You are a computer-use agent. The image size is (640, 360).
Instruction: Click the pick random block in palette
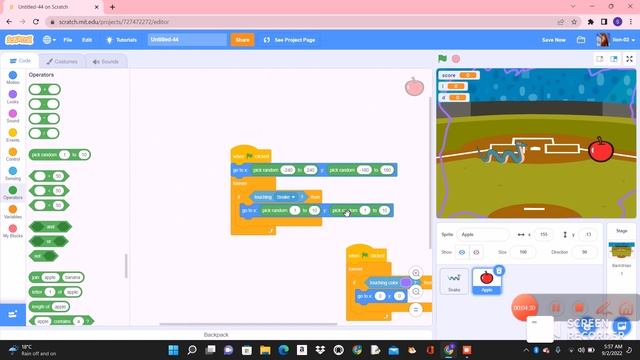coord(60,155)
